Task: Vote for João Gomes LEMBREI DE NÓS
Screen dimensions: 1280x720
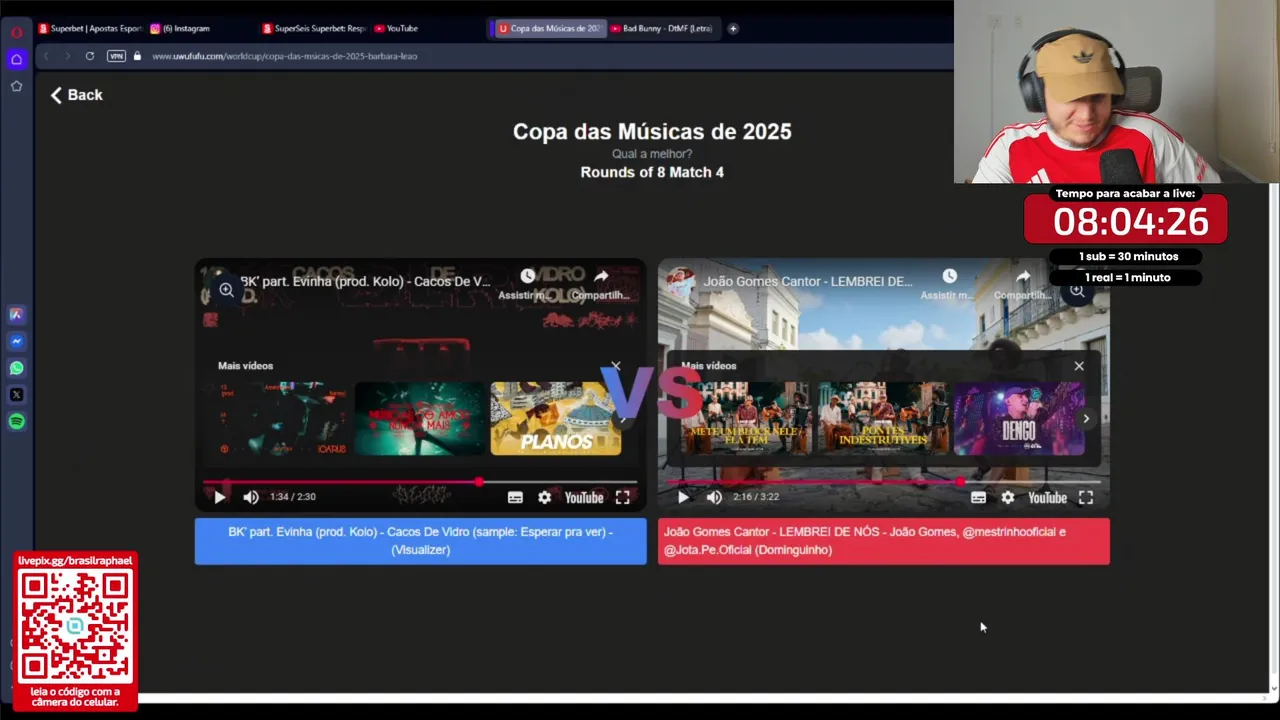Action: (884, 541)
